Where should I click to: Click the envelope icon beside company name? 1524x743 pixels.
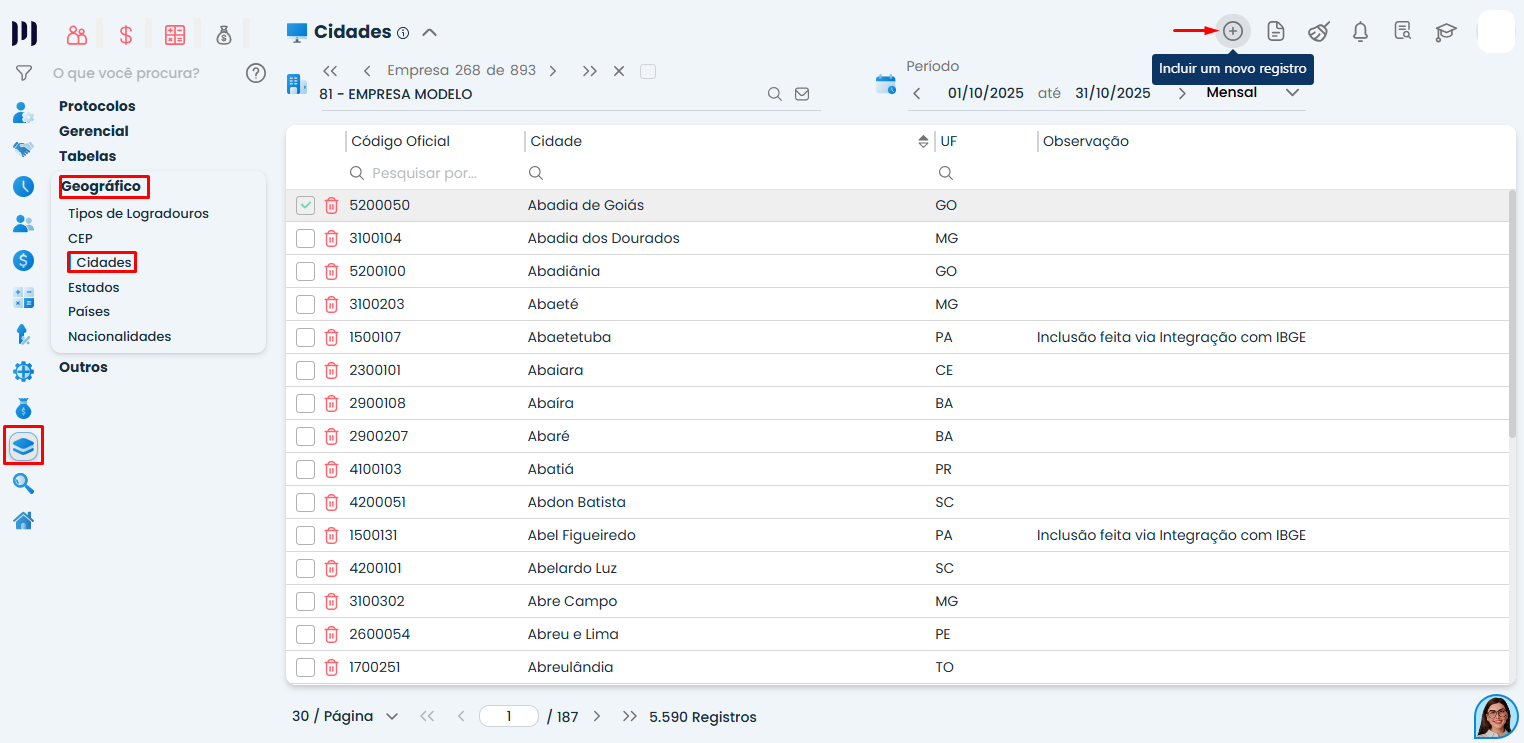(801, 94)
